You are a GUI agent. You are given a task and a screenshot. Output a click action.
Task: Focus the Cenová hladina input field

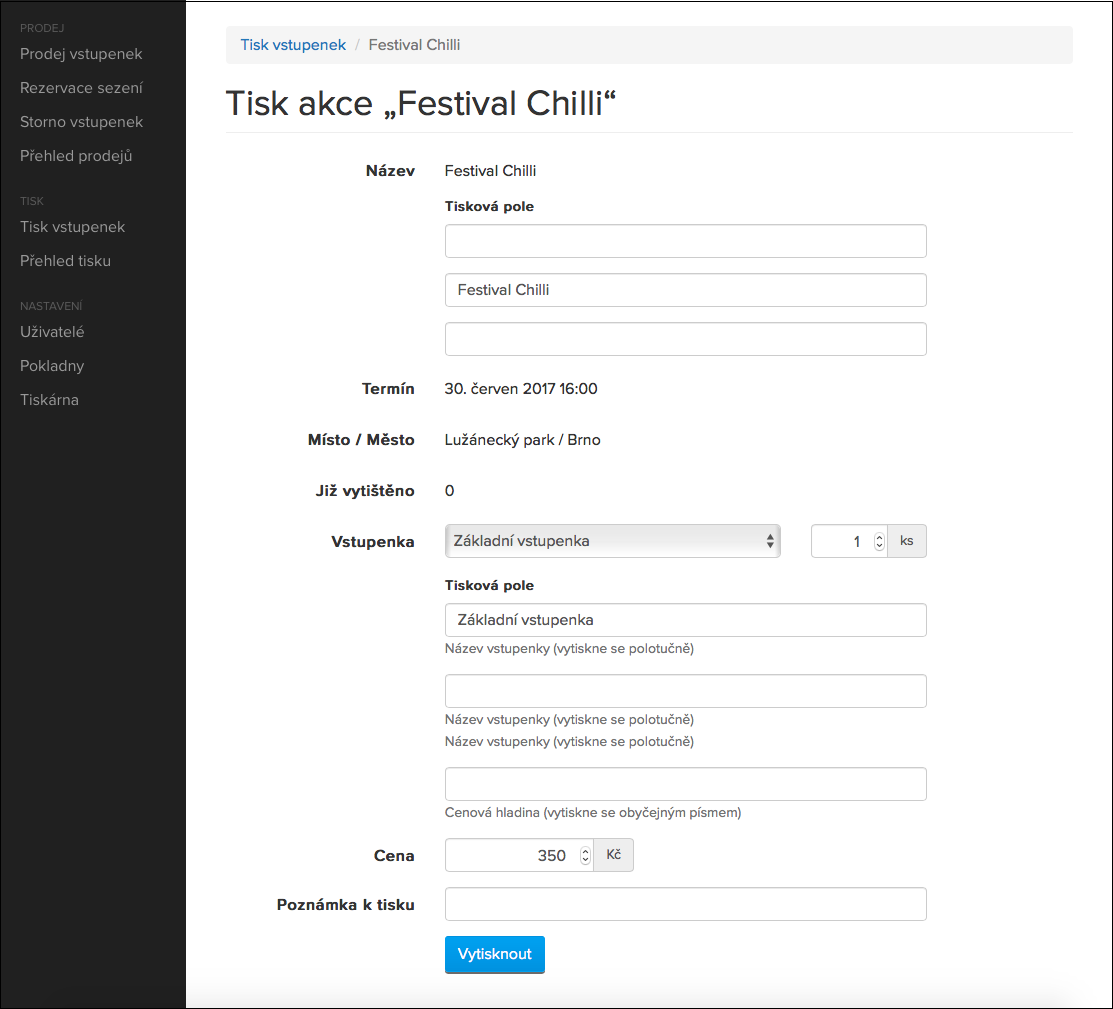pyautogui.click(x=685, y=784)
